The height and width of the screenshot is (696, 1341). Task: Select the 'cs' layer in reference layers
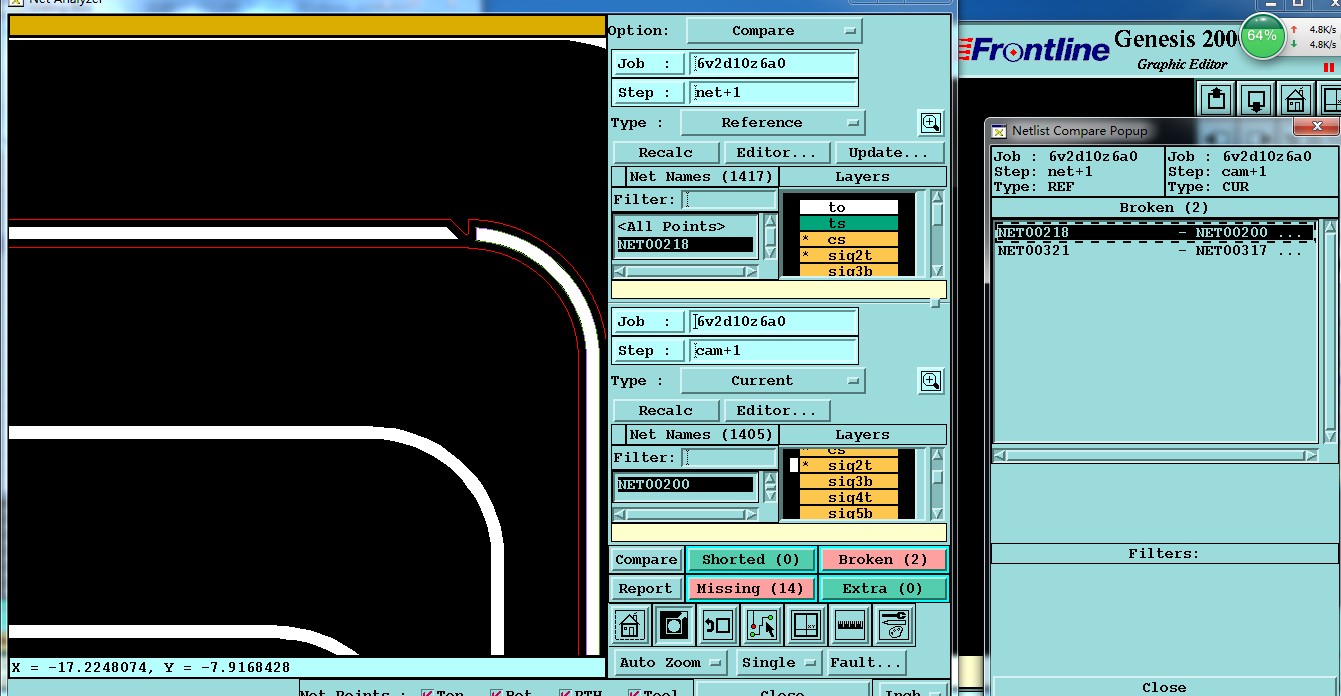(849, 240)
